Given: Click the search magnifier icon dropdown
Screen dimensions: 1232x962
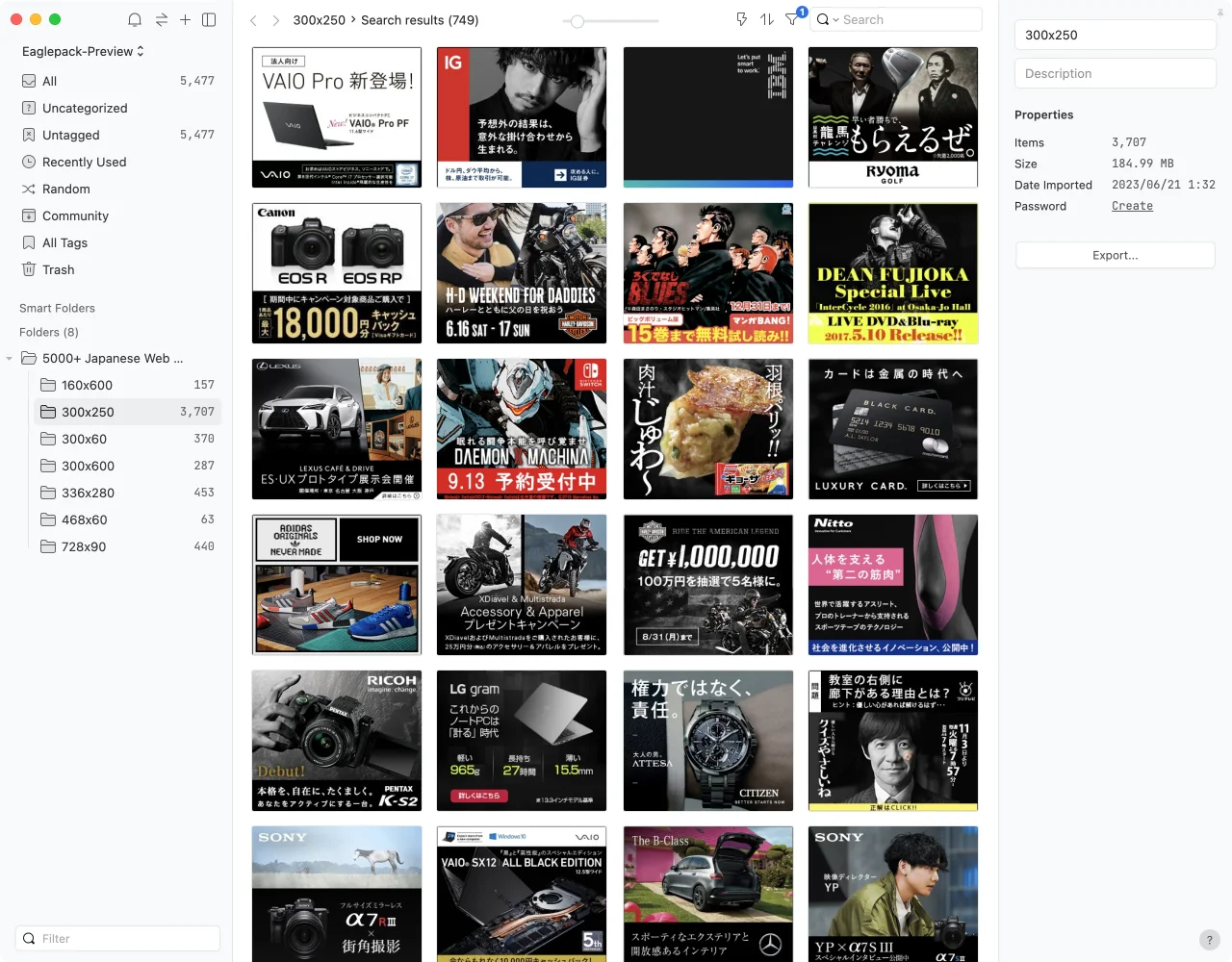Looking at the screenshot, I should (827, 19).
